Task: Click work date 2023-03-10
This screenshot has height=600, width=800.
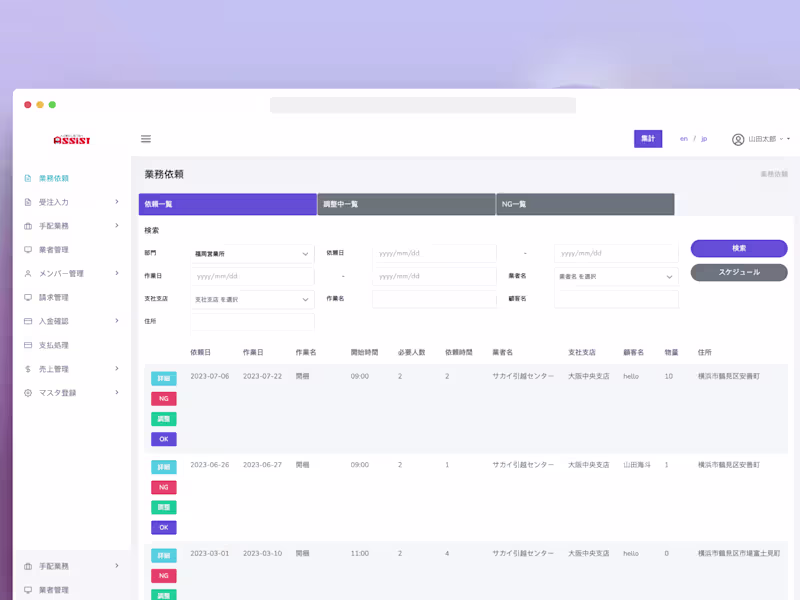Action: [262, 553]
